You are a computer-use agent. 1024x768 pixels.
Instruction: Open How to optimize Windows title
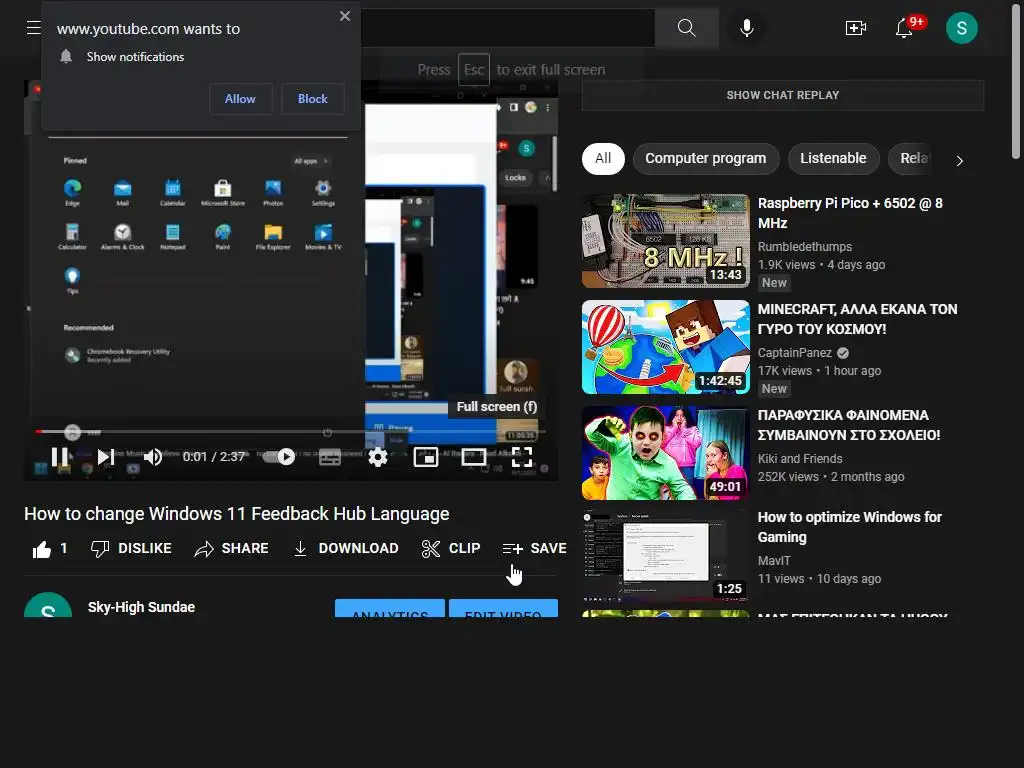click(850, 527)
